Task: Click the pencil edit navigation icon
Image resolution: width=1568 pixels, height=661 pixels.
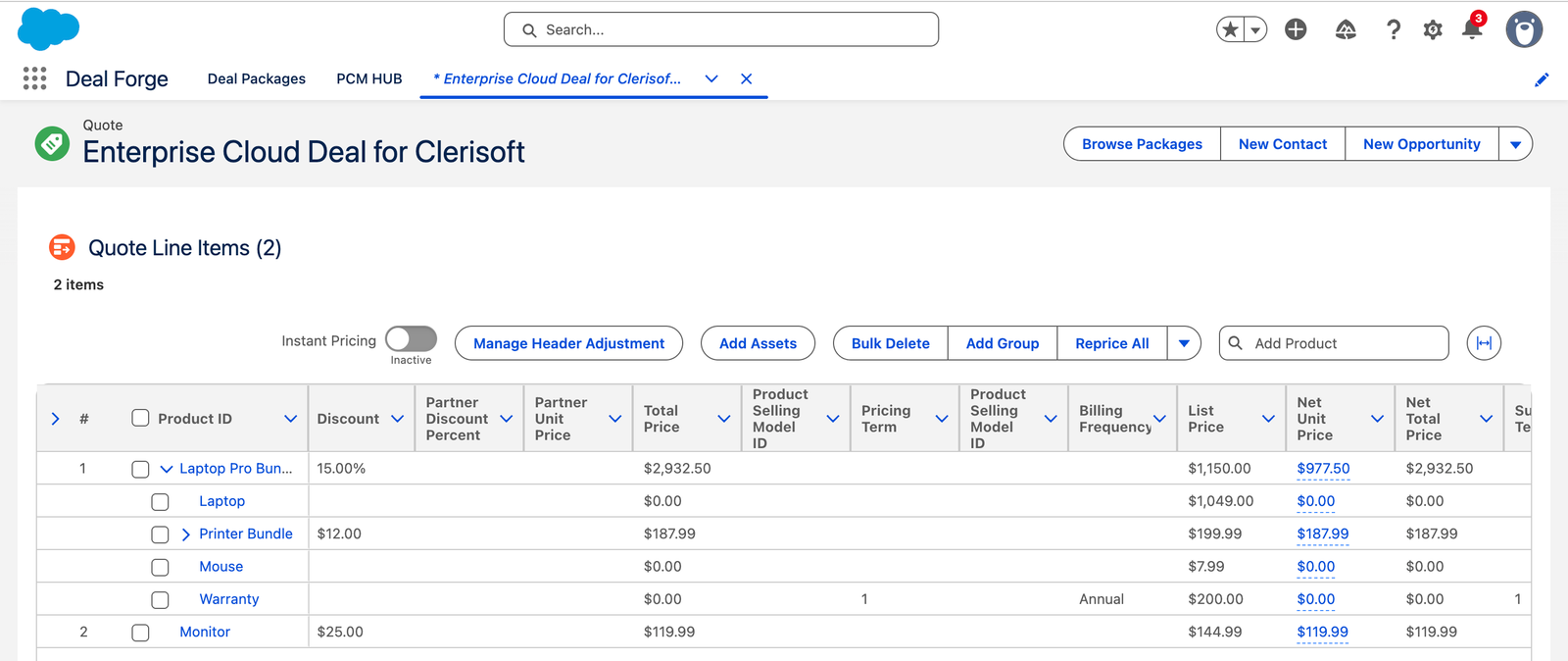Action: pos(1542,79)
